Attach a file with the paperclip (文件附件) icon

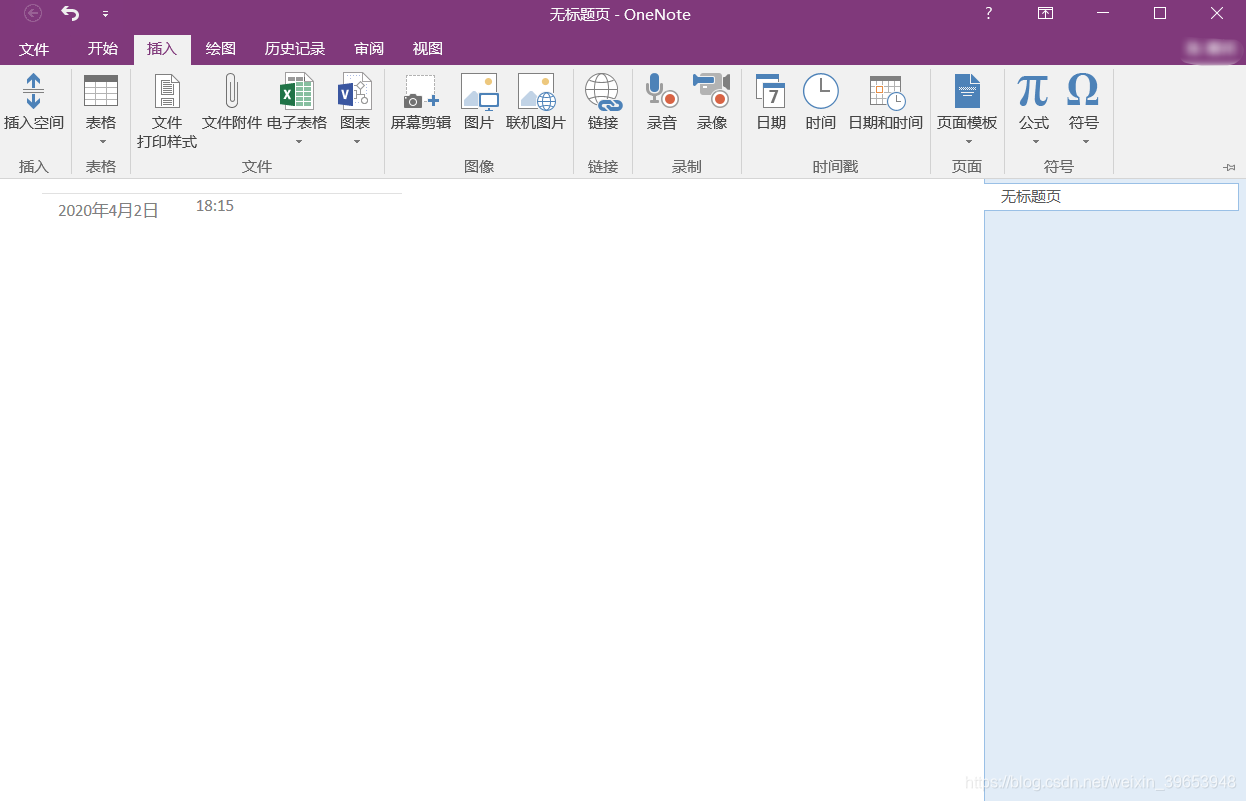(x=231, y=92)
